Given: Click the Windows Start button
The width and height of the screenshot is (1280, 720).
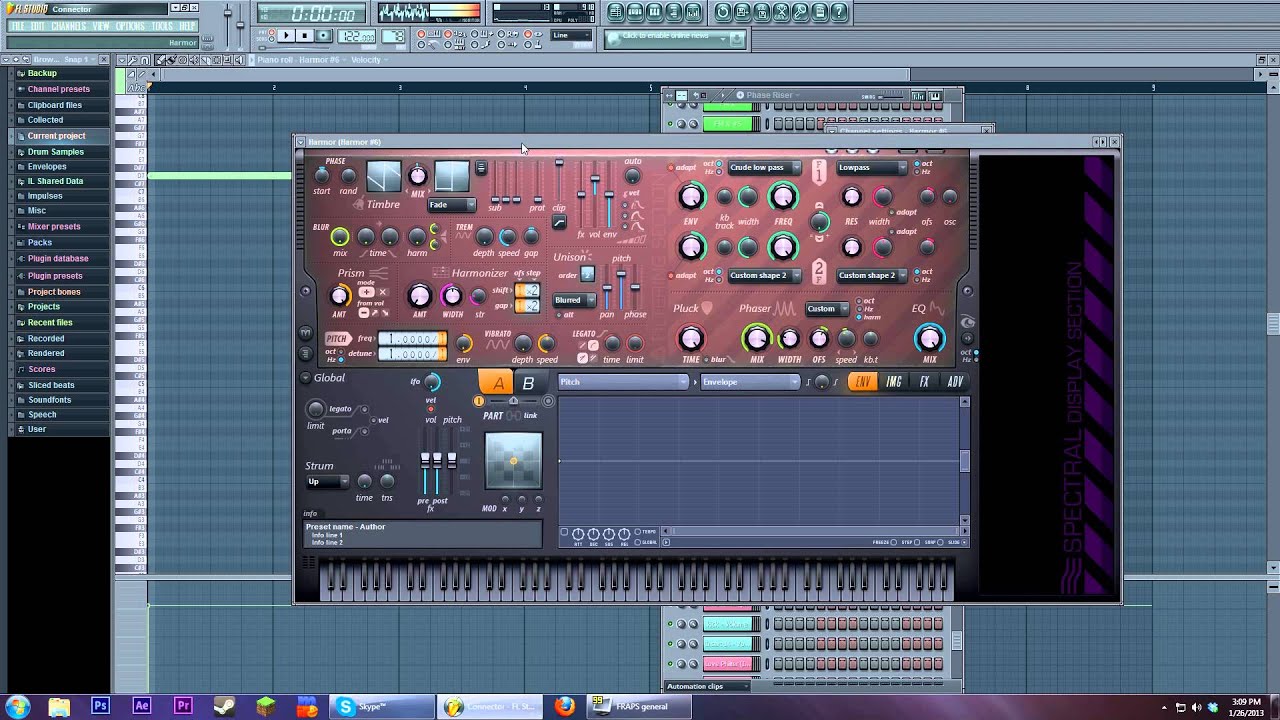Looking at the screenshot, I should (x=17, y=706).
